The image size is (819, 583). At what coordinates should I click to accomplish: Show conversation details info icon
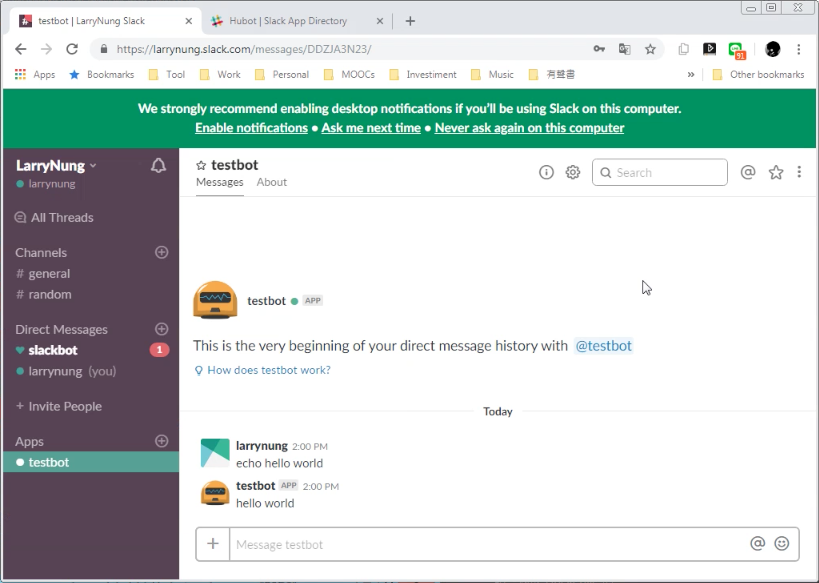click(x=546, y=172)
